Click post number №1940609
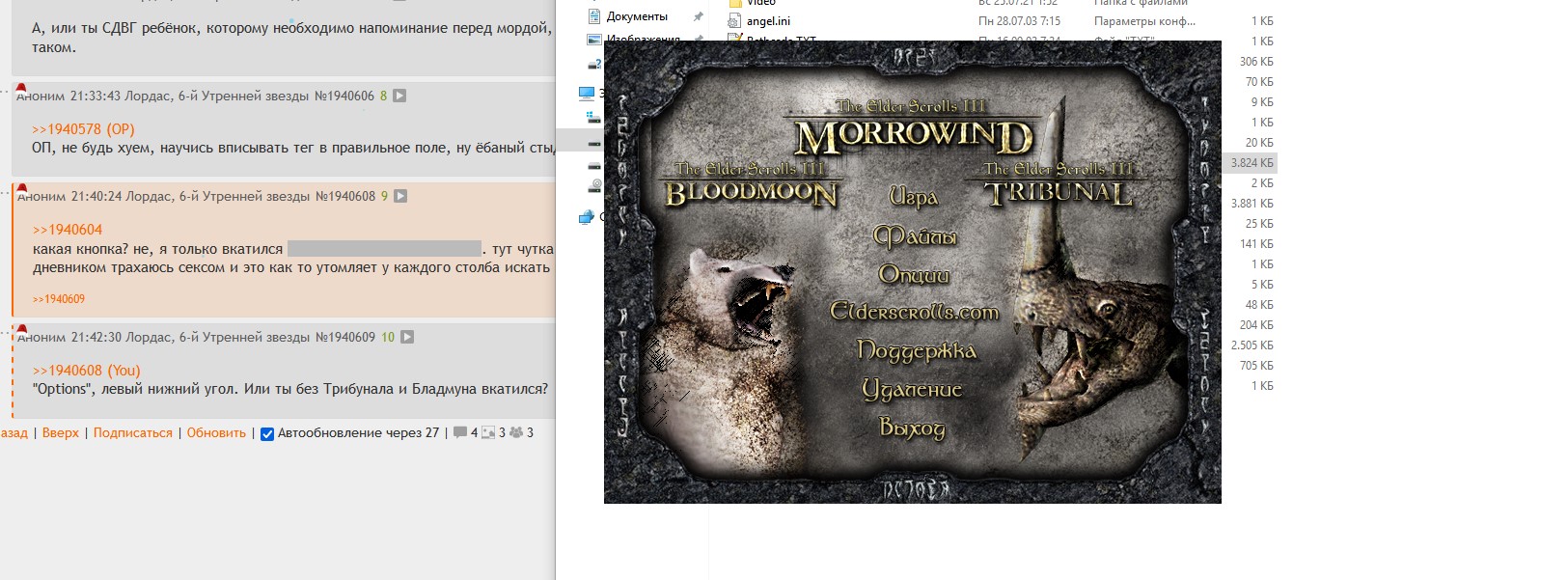The width and height of the screenshot is (1568, 580). point(345,338)
